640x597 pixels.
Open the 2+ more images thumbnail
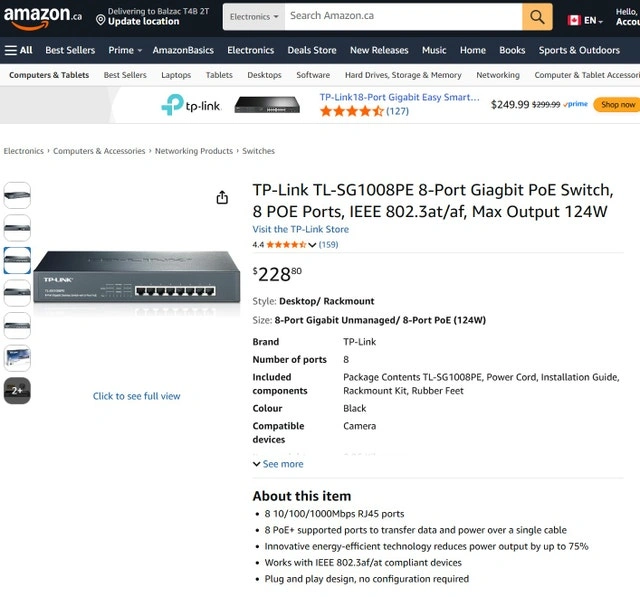[x=18, y=391]
